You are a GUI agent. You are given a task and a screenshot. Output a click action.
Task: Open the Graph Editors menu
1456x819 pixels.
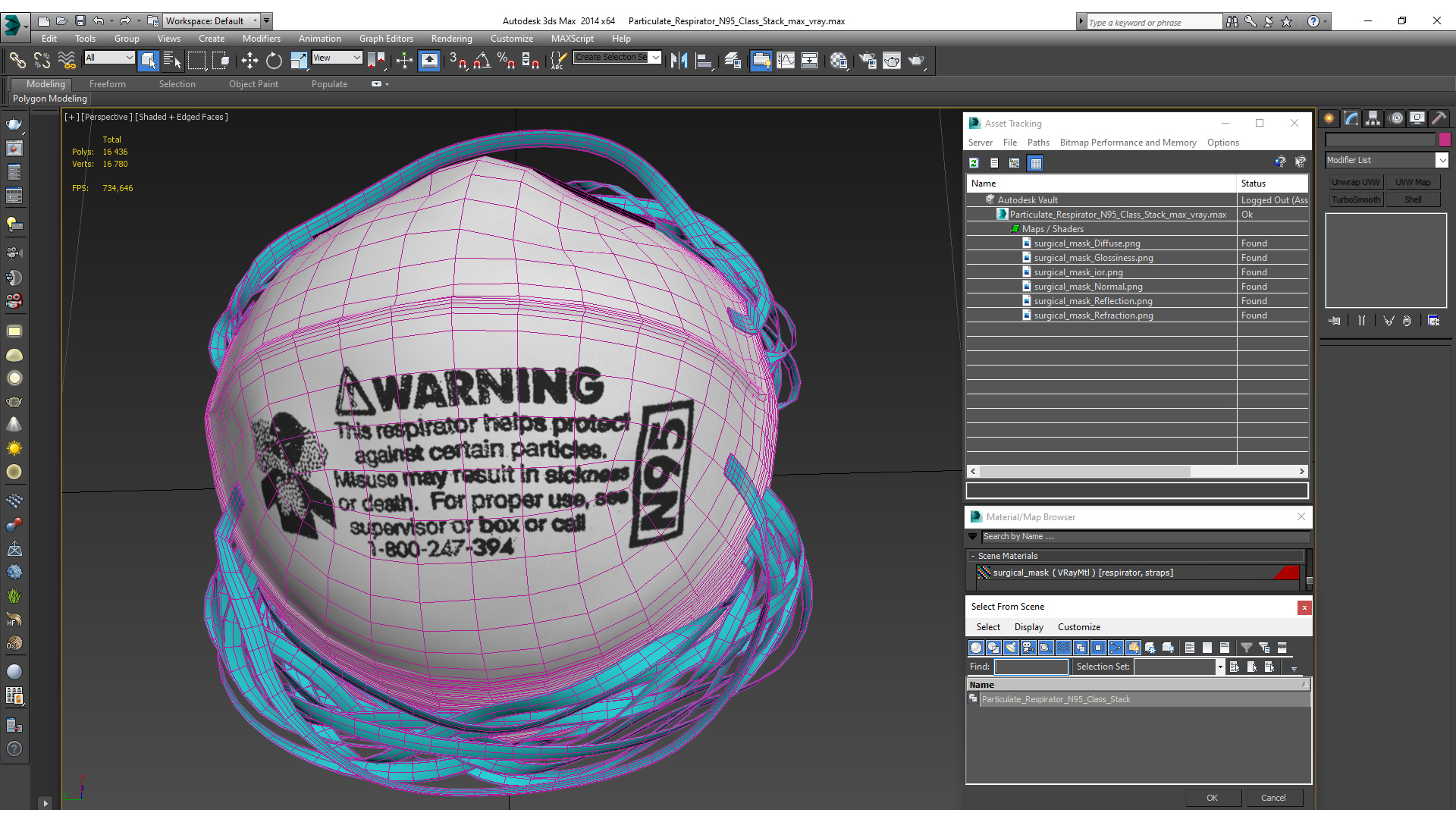pos(386,39)
